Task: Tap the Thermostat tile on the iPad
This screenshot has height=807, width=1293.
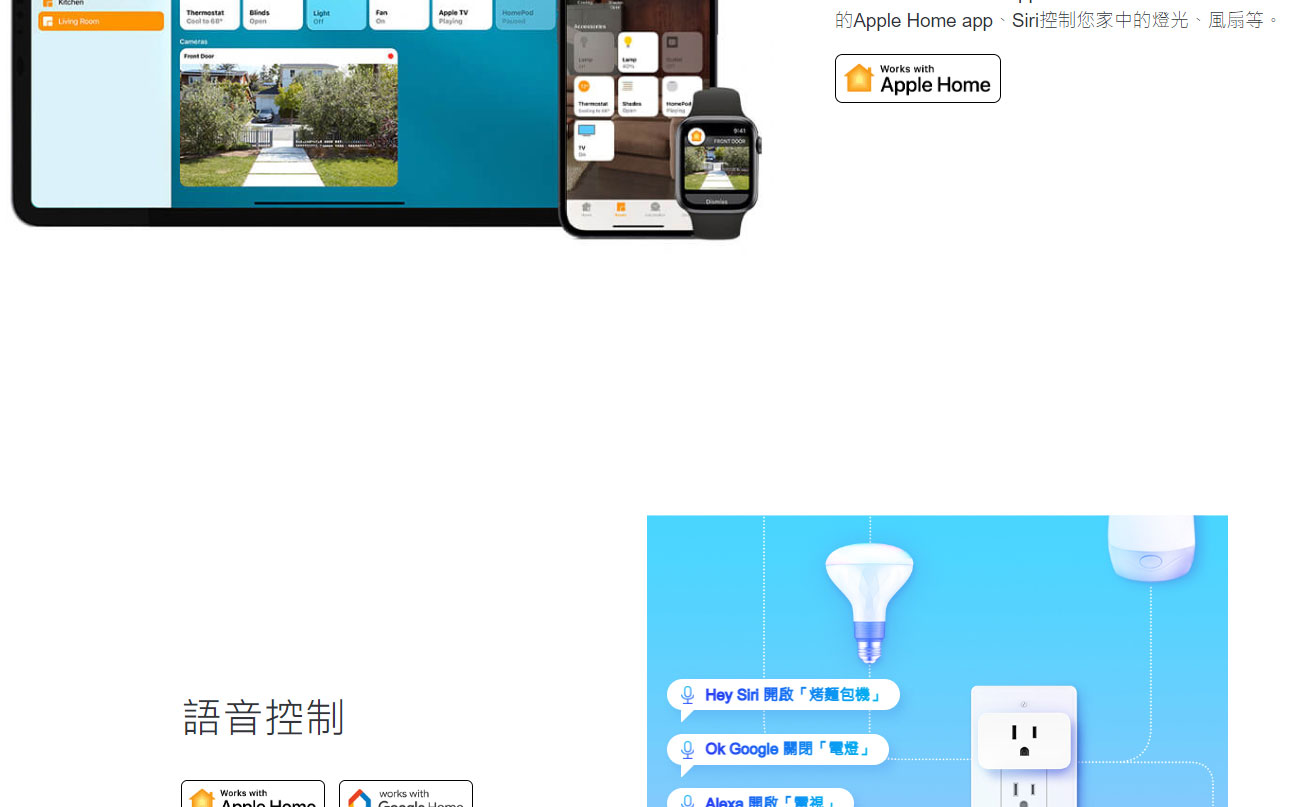Action: [210, 14]
